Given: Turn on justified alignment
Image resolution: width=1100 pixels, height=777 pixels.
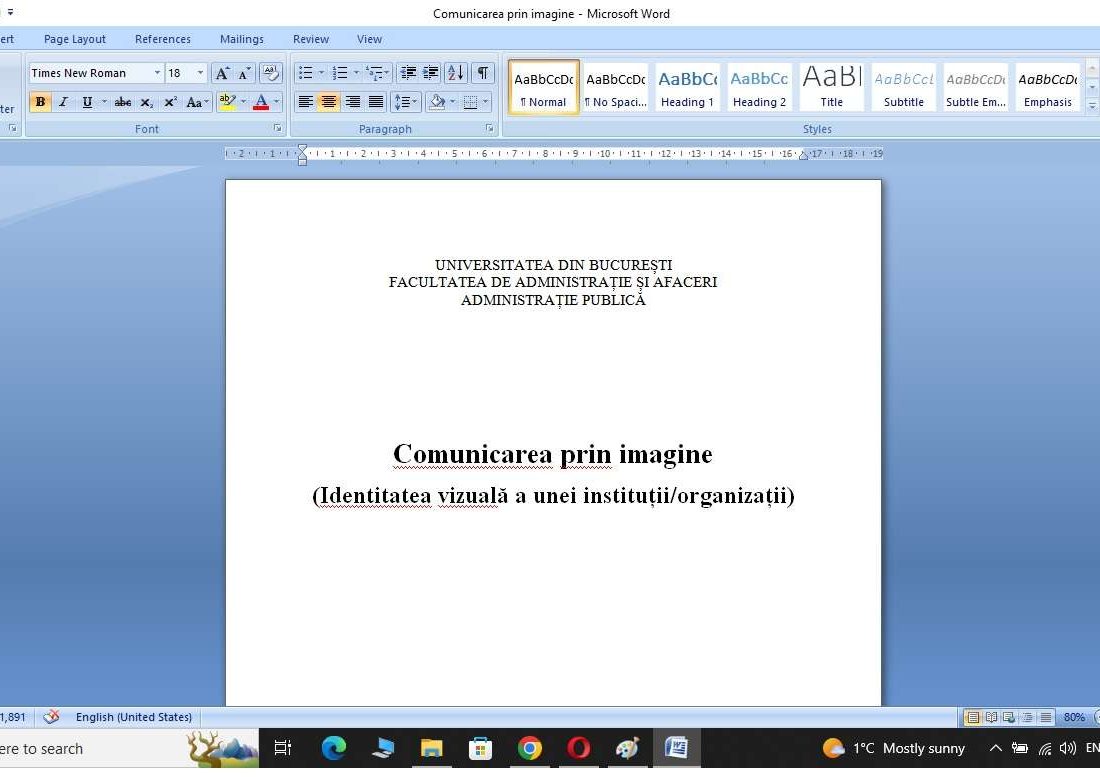Looking at the screenshot, I should pyautogui.click(x=376, y=101).
